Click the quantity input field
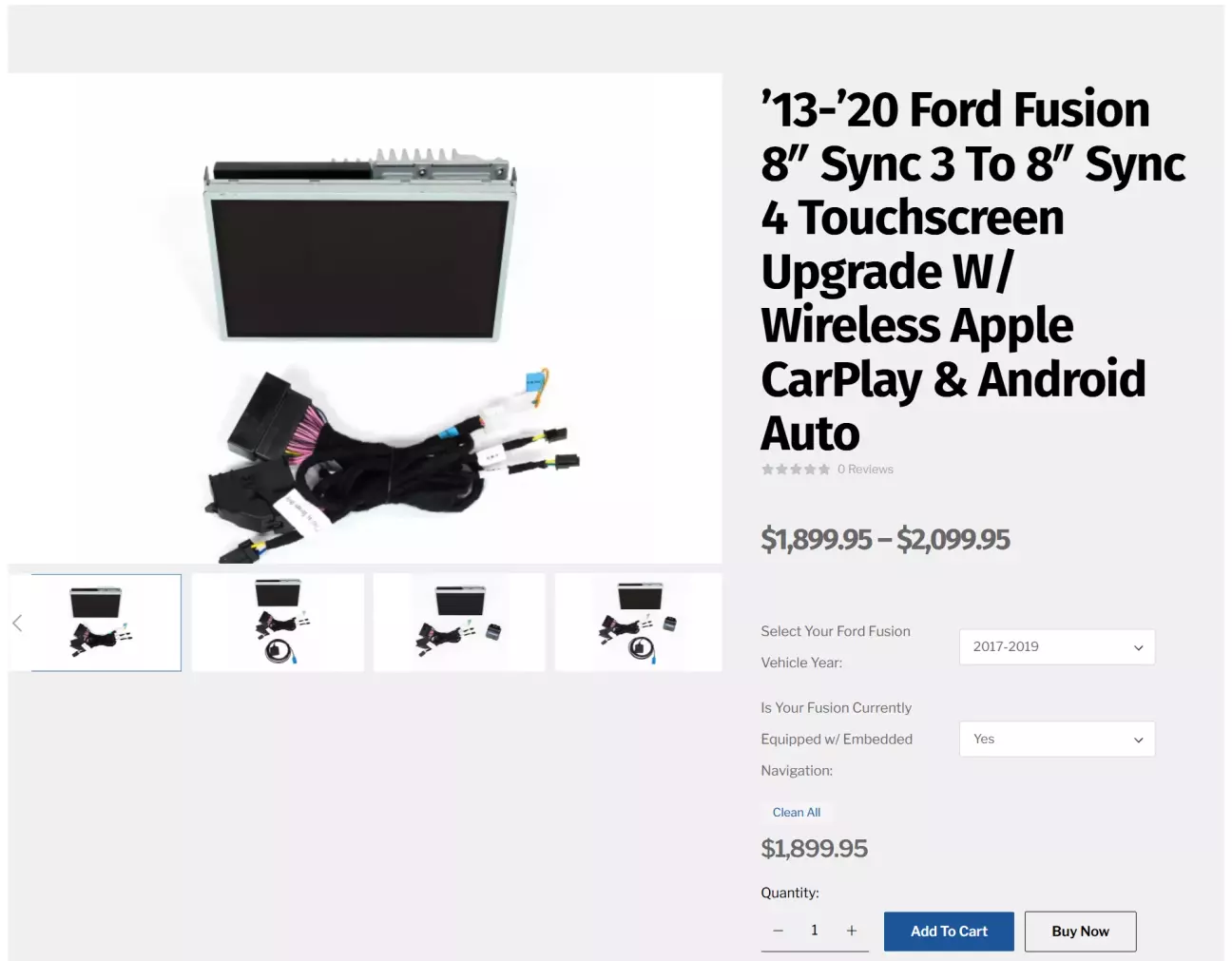This screenshot has height=961, width=1232. click(815, 931)
